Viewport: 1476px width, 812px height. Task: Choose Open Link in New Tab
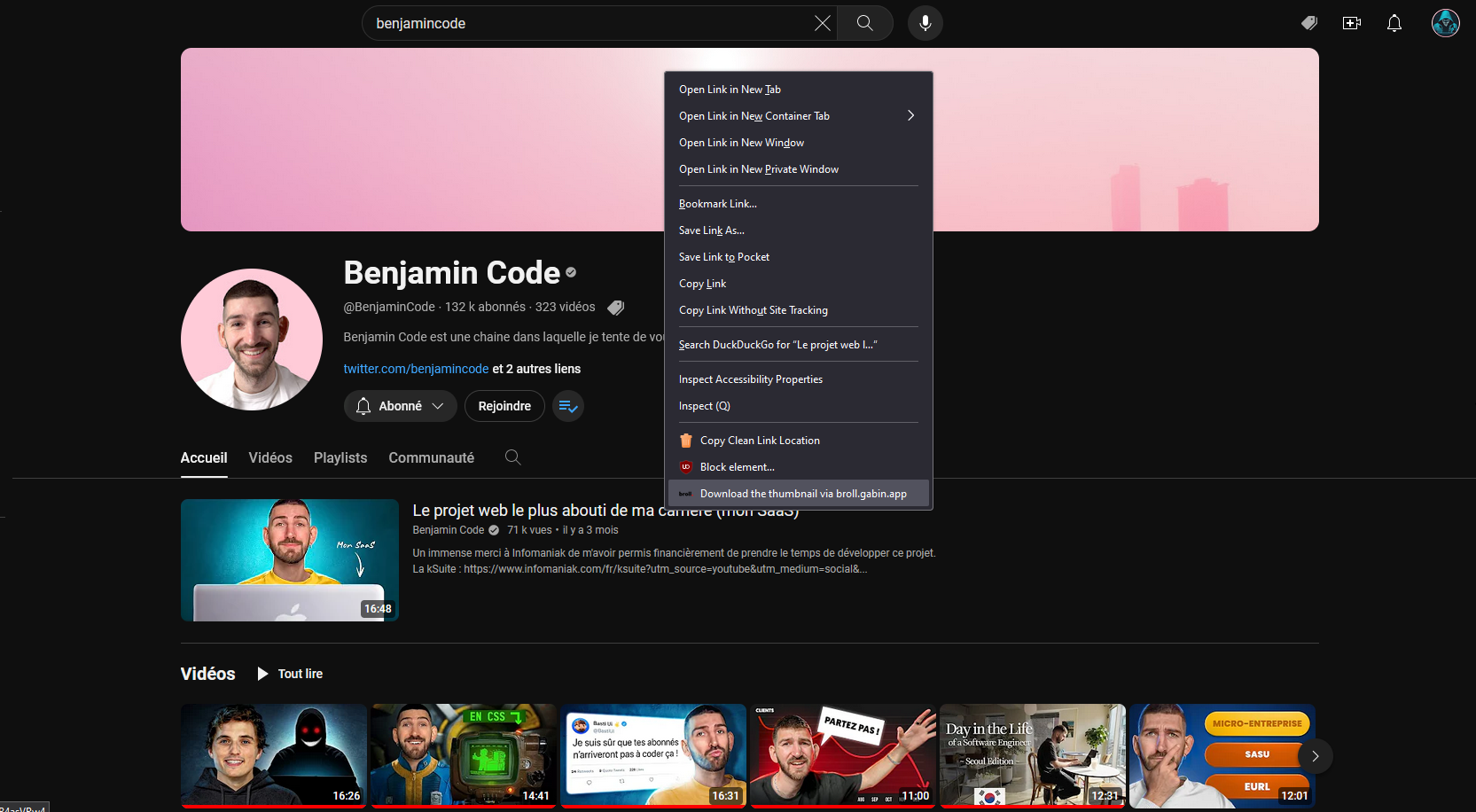click(x=798, y=90)
